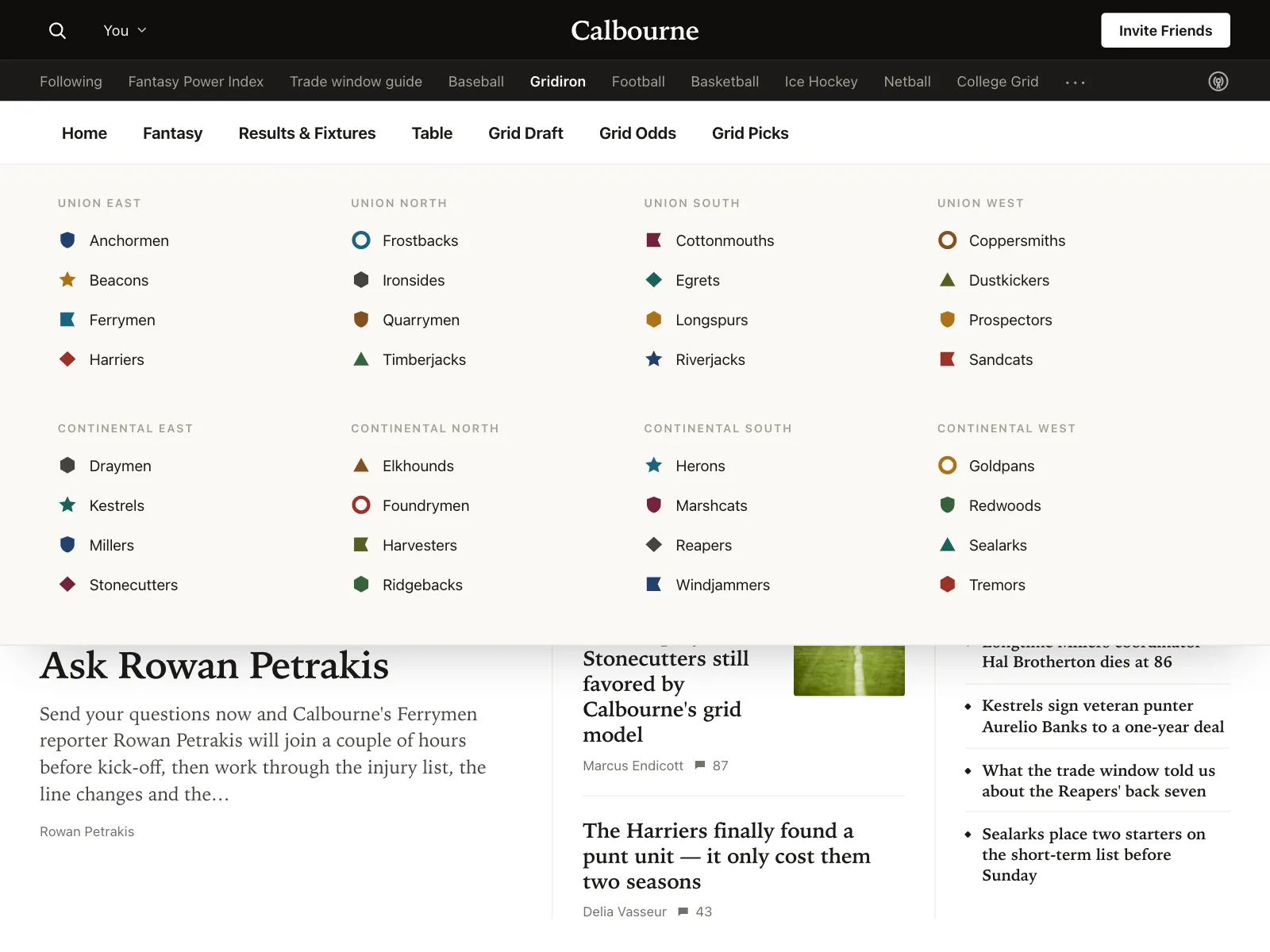1270x952 pixels.
Task: Go to the Grid Odds tab
Action: (637, 133)
